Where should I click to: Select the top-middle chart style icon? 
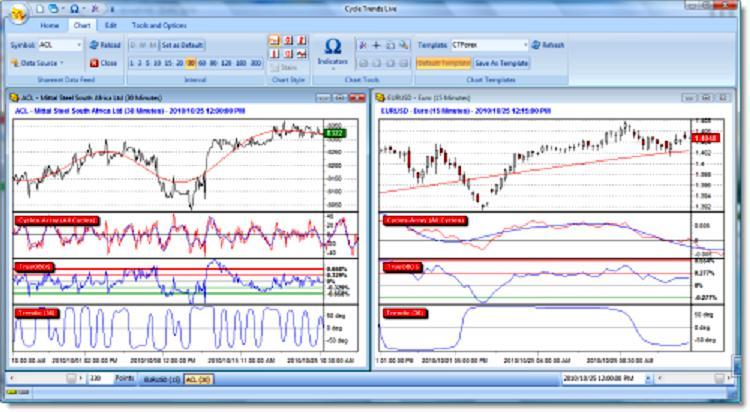[x=288, y=40]
